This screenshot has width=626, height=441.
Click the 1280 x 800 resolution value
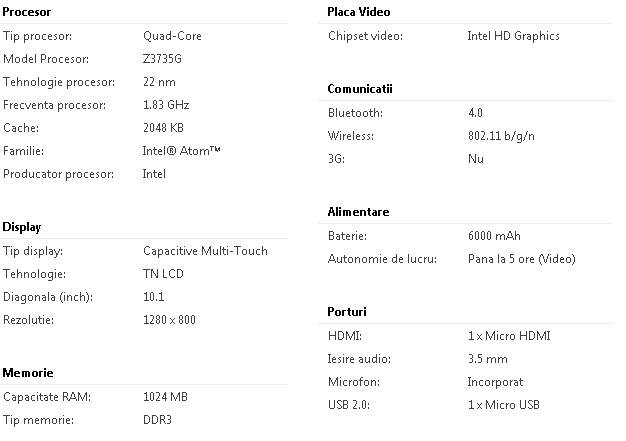[x=169, y=320]
